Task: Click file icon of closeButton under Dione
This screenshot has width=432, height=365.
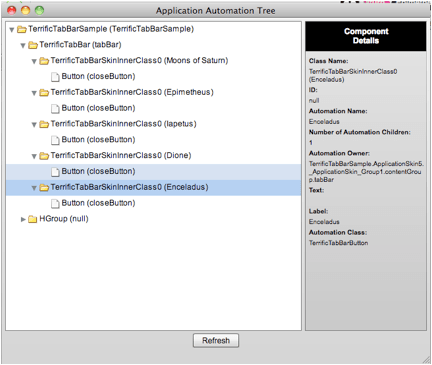Action: [55, 172]
